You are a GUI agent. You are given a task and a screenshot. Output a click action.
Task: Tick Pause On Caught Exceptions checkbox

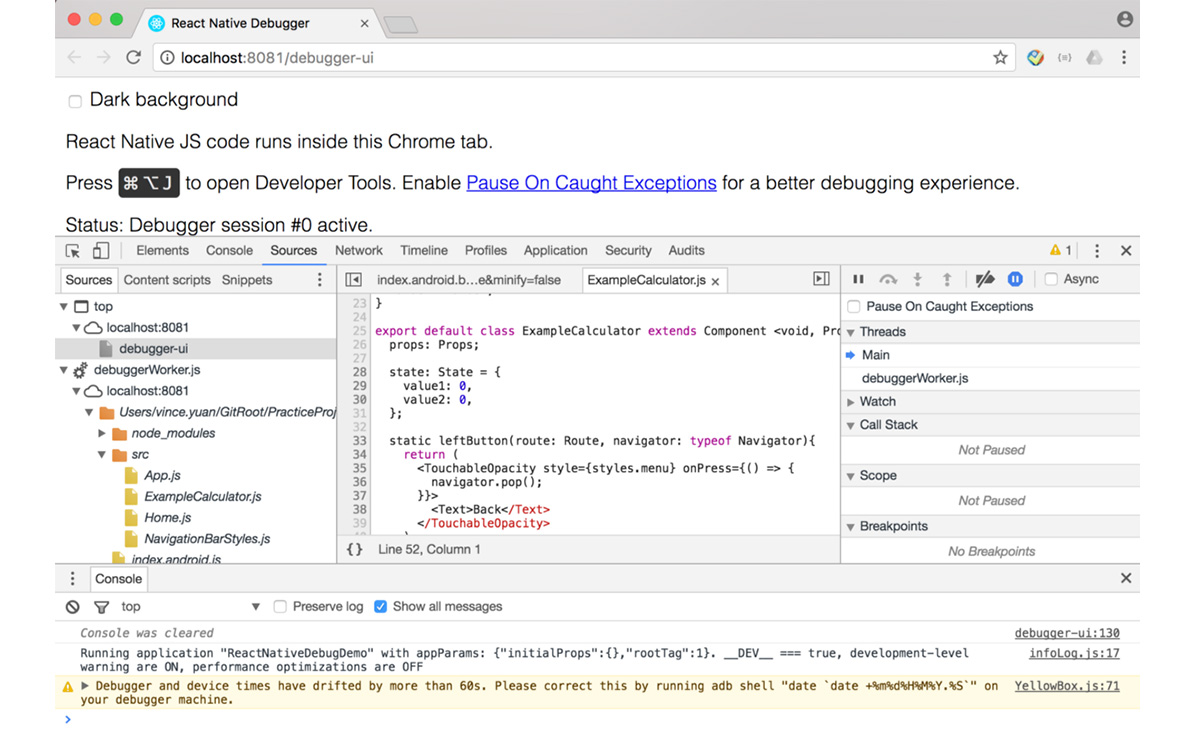point(854,307)
